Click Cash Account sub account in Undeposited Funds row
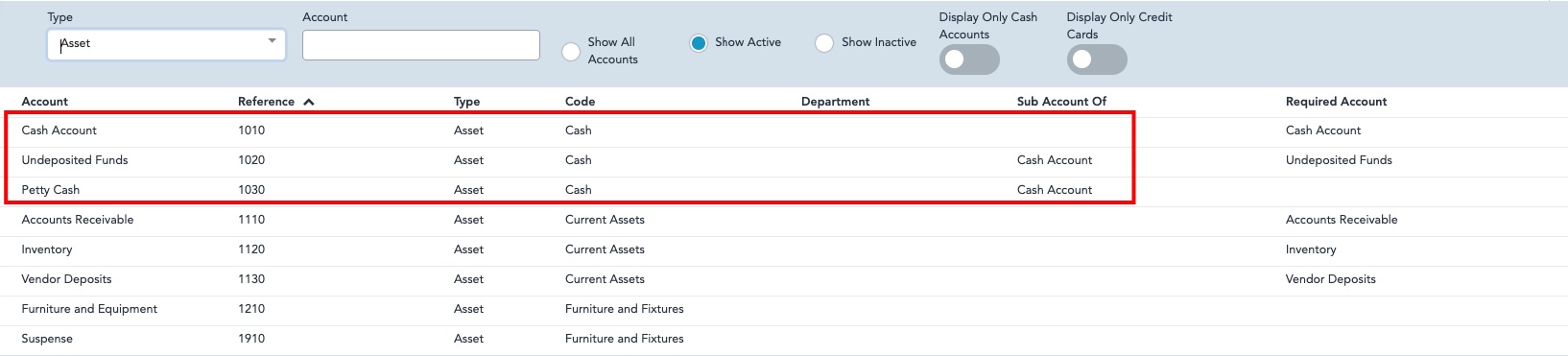The height and width of the screenshot is (356, 1568). [1055, 160]
